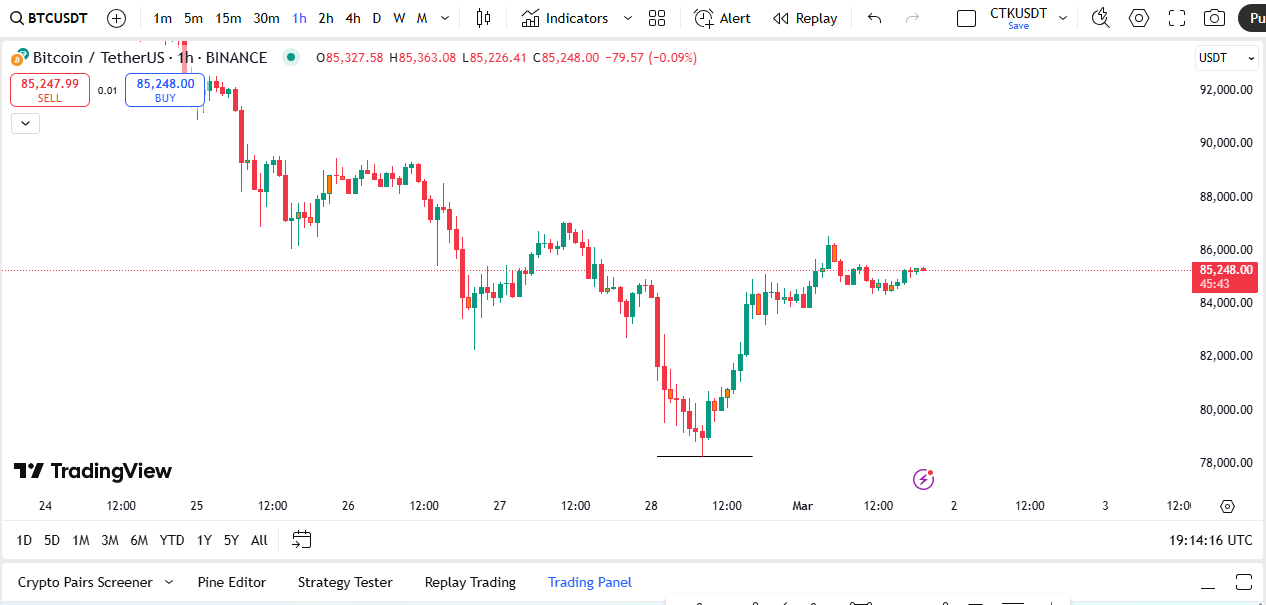Open the candlestick chart style selector
Image resolution: width=1266 pixels, height=605 pixels.
pos(484,18)
